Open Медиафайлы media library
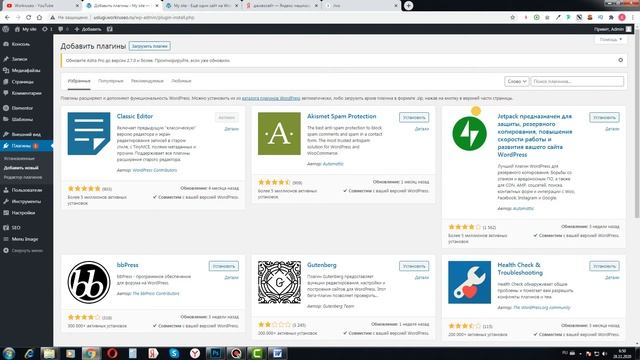This screenshot has width=640, height=360. pos(26,70)
